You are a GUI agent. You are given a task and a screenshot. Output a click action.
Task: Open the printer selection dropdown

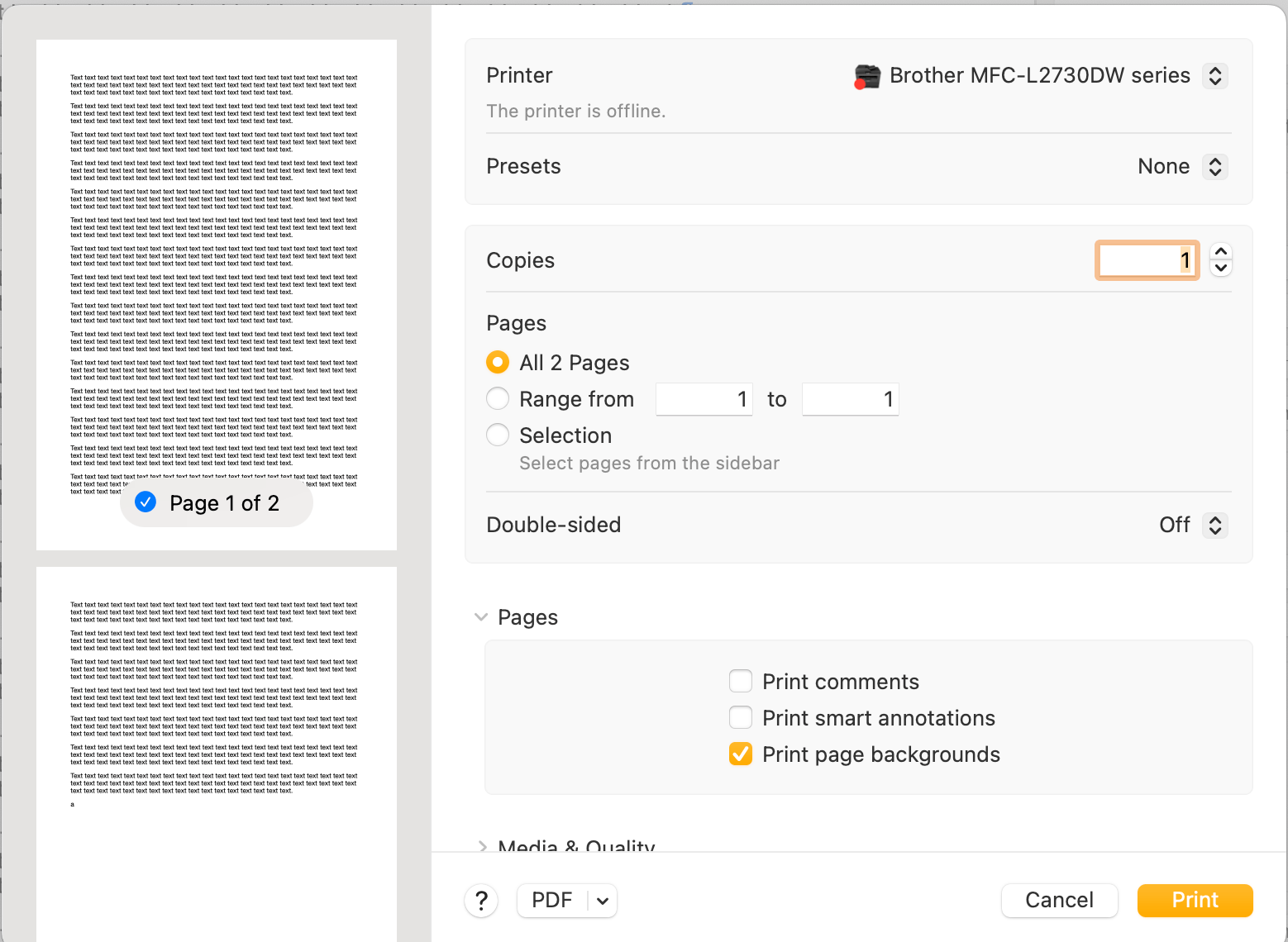[1214, 75]
